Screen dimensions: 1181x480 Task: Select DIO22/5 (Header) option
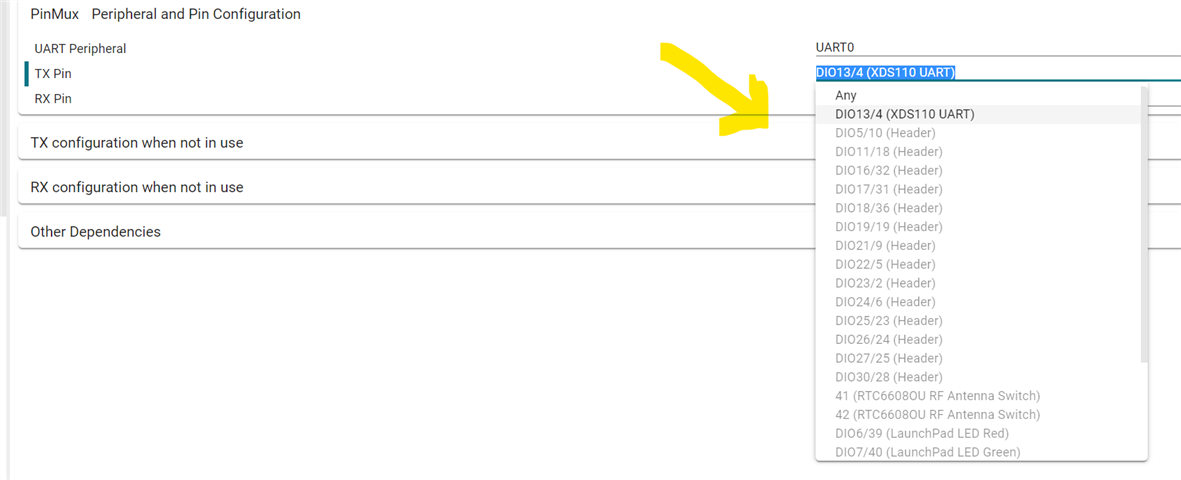click(x=885, y=264)
